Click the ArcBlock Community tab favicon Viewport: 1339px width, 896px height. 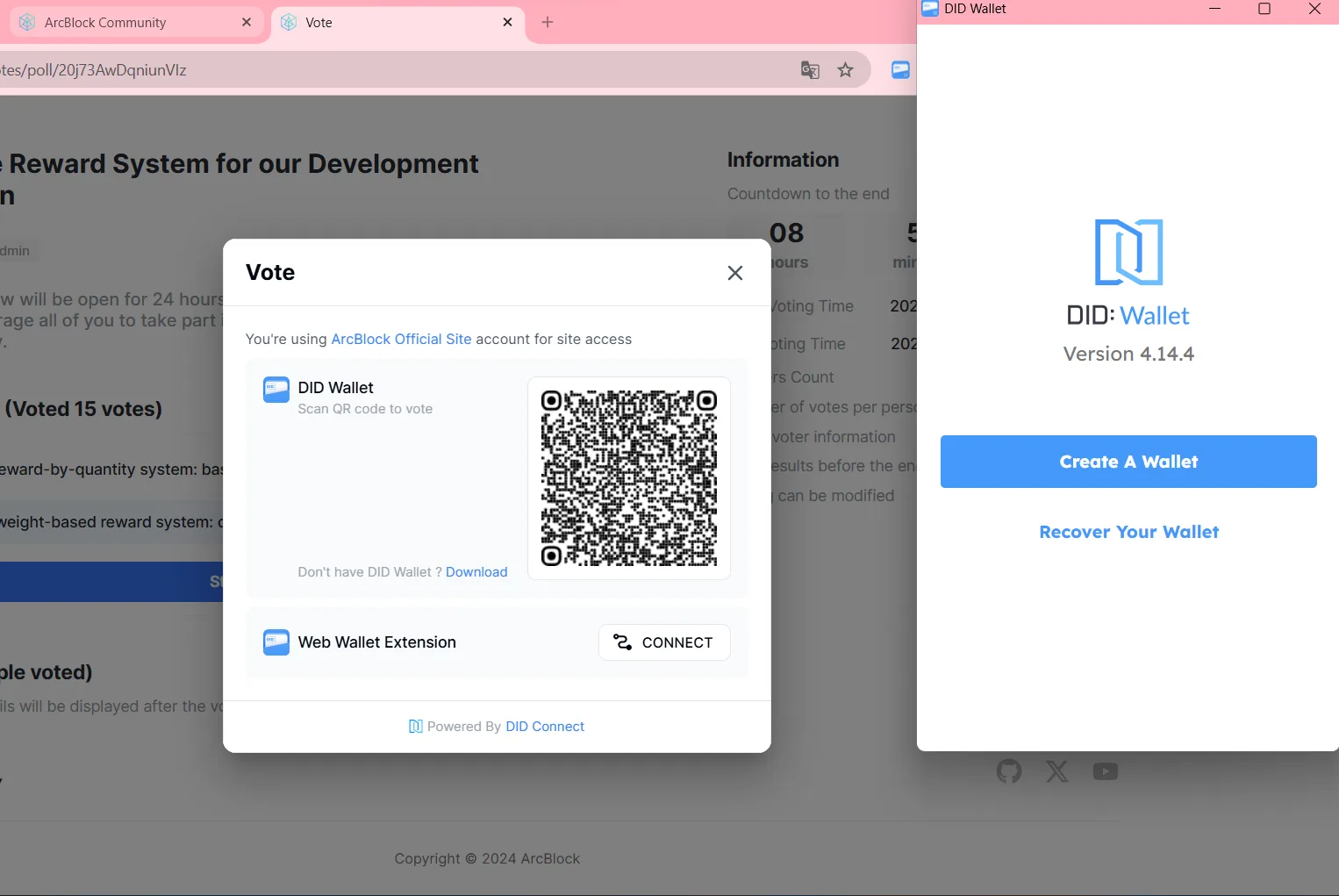(27, 23)
